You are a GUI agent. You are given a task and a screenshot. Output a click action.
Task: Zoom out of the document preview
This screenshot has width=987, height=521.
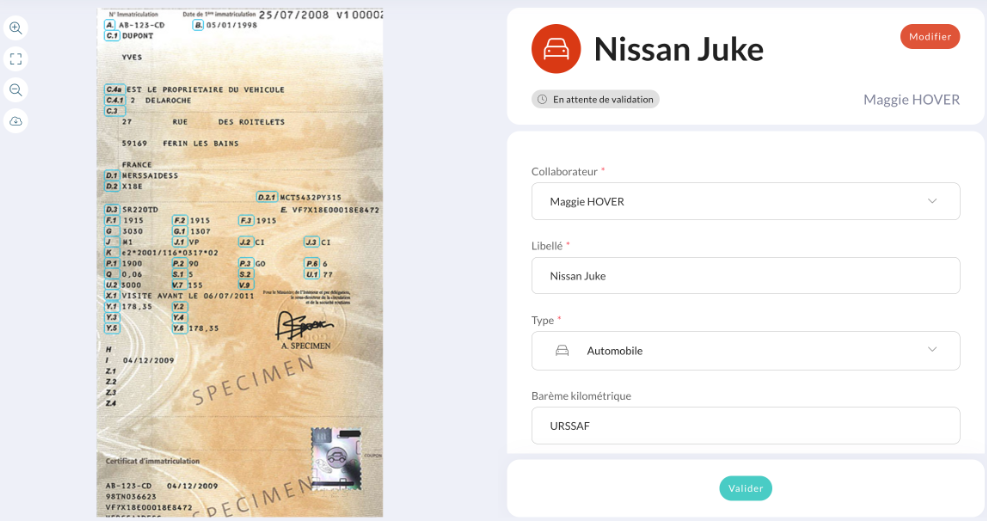[x=16, y=89]
